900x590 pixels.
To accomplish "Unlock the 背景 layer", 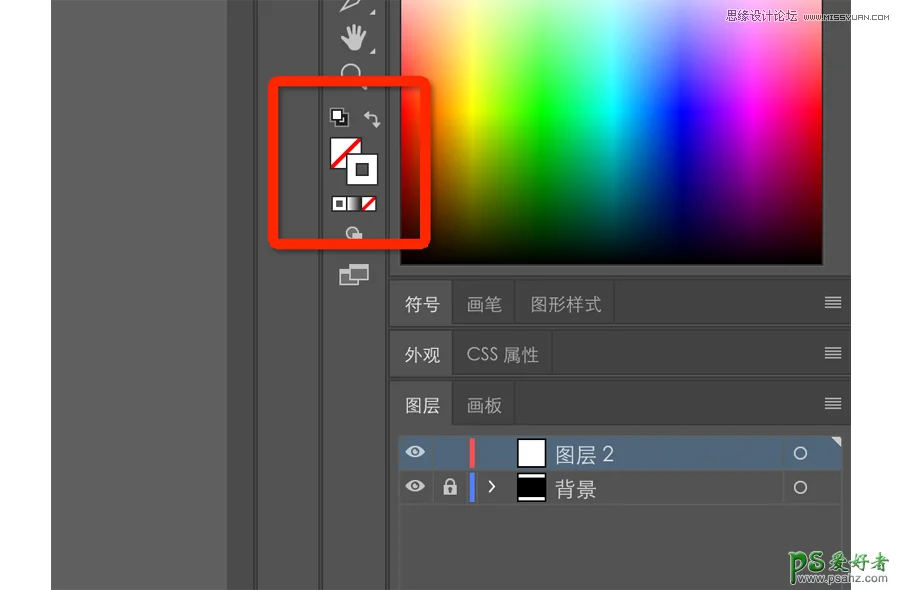I will click(x=450, y=487).
